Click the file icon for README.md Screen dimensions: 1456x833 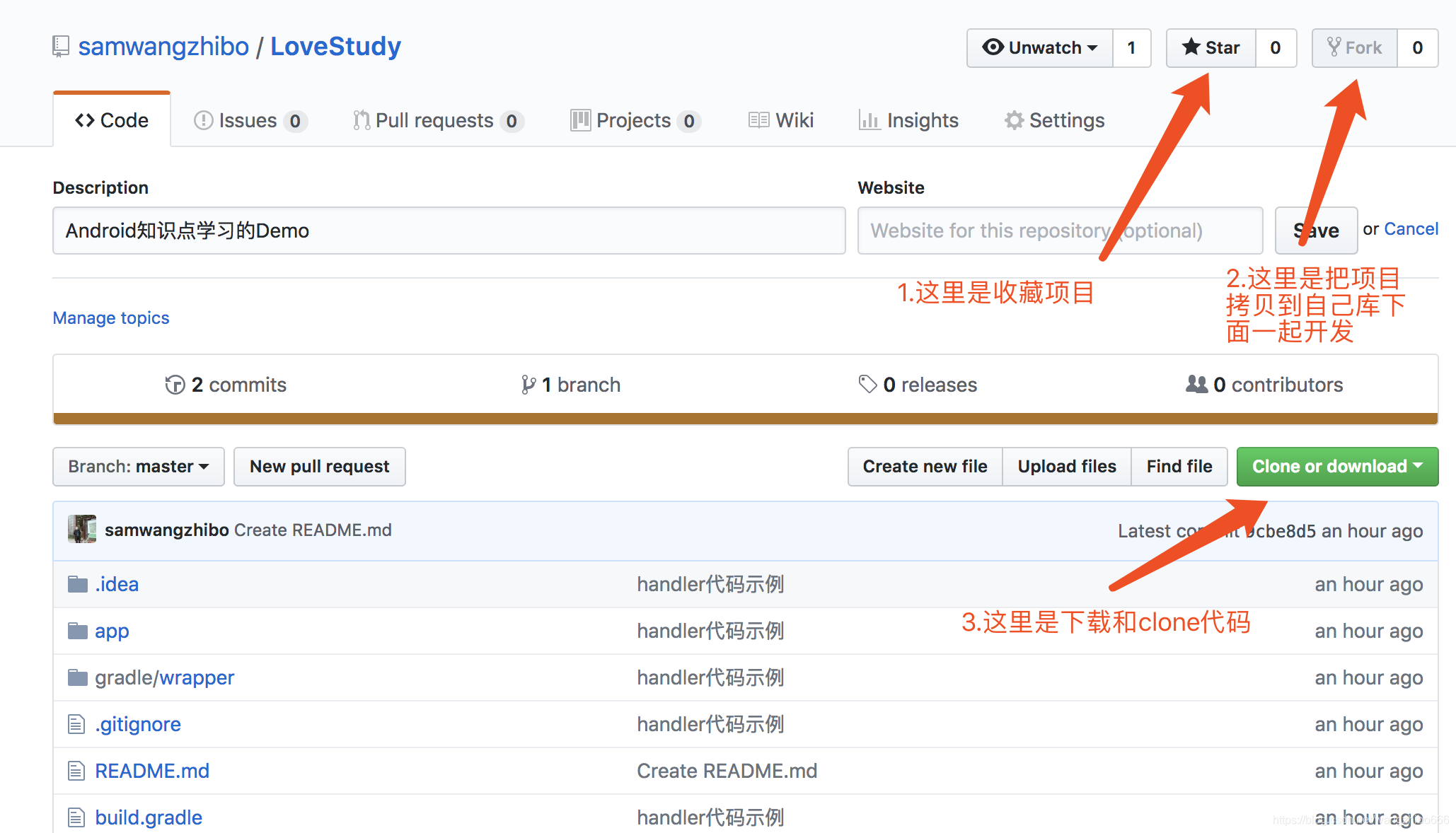[x=76, y=771]
